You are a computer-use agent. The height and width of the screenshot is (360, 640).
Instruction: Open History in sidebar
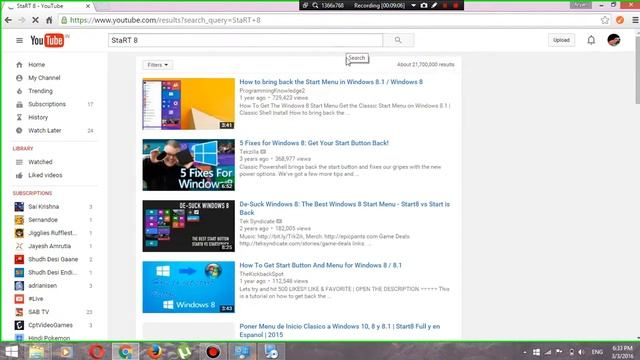pyautogui.click(x=38, y=117)
